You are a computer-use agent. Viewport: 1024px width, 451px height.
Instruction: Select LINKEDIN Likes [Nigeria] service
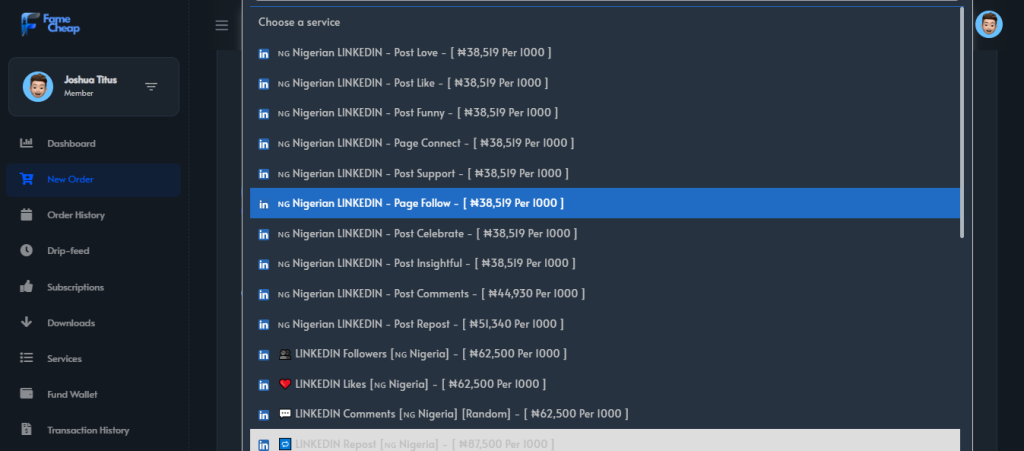pyautogui.click(x=605, y=384)
